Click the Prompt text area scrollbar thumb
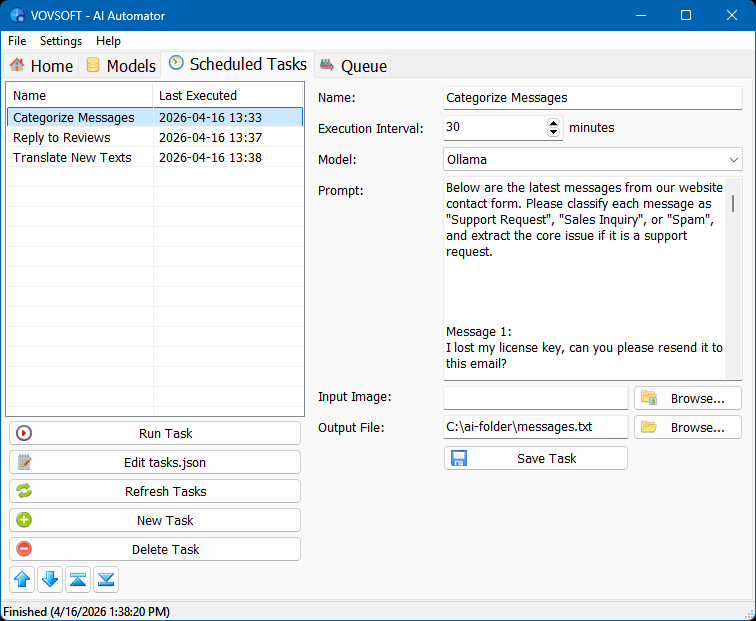 point(733,203)
